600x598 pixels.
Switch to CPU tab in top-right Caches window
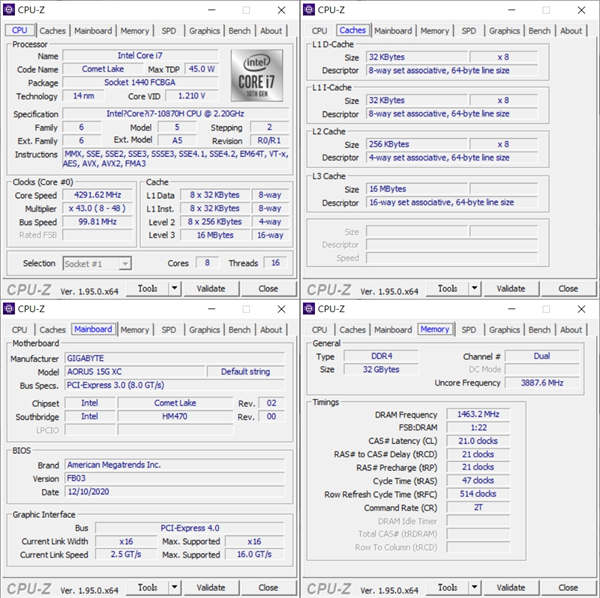click(319, 31)
